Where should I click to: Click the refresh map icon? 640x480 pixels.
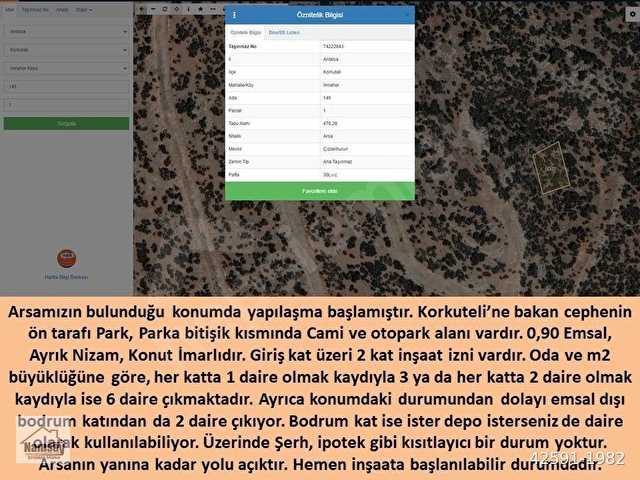(165, 9)
